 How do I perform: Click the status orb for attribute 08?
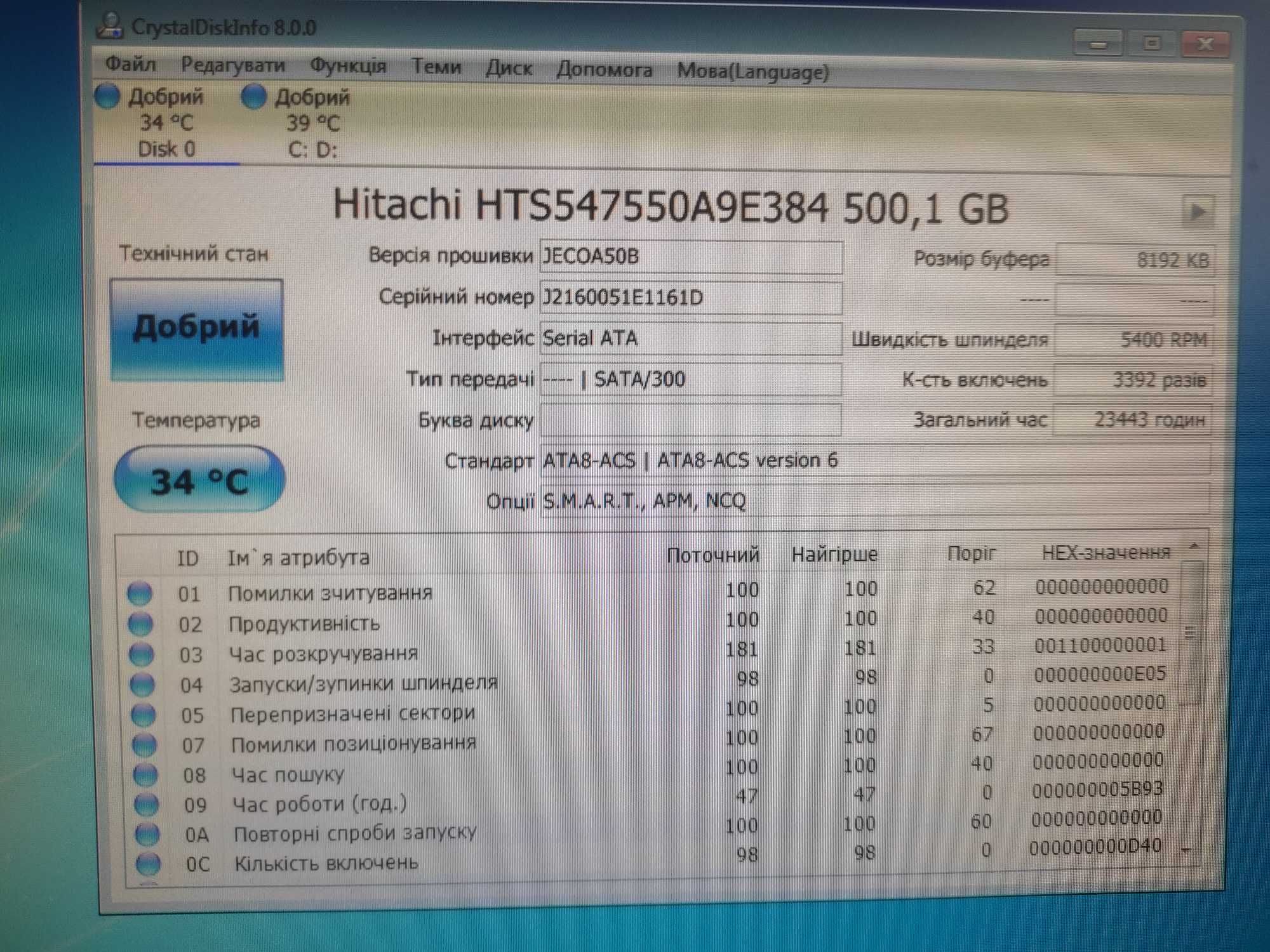pyautogui.click(x=145, y=774)
